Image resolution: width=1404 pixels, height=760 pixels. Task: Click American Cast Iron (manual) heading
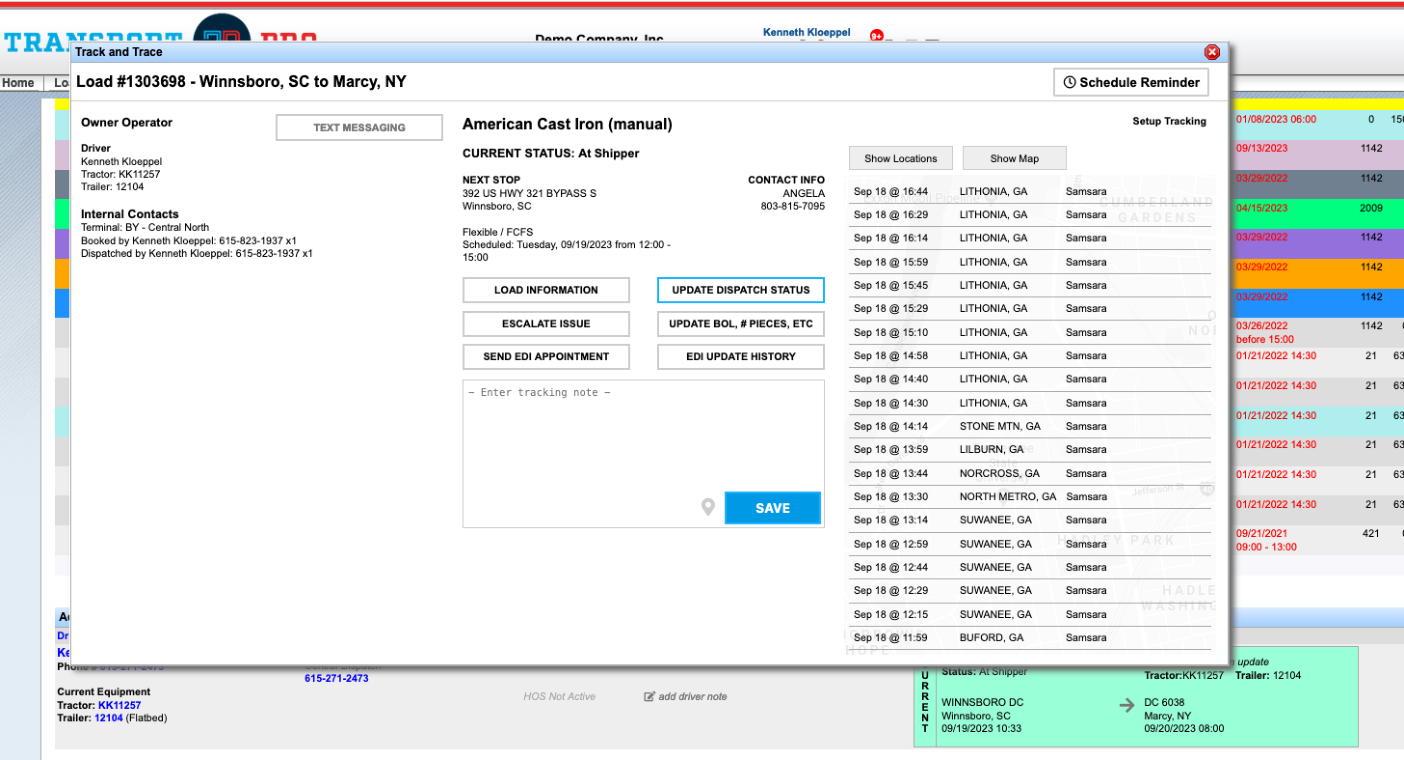pyautogui.click(x=567, y=124)
